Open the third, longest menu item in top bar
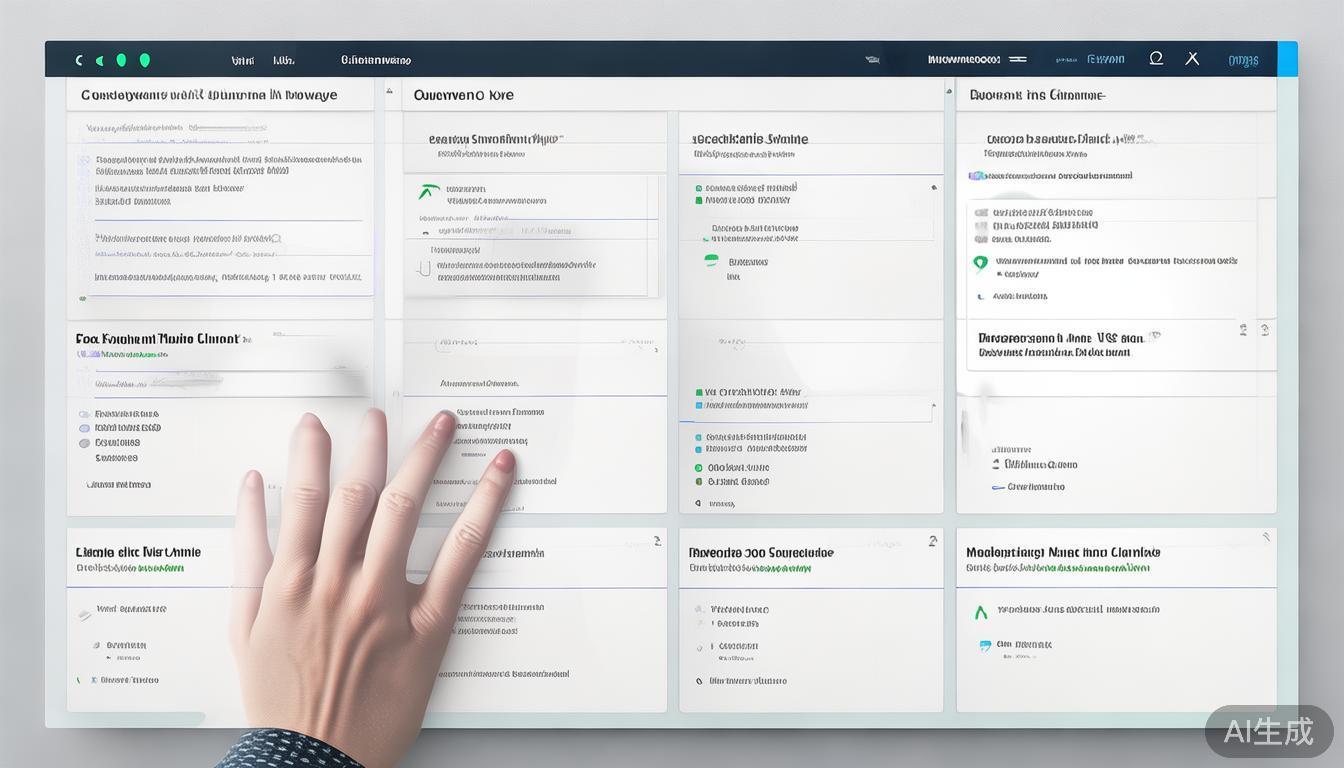The width and height of the screenshot is (1344, 768). 376,60
